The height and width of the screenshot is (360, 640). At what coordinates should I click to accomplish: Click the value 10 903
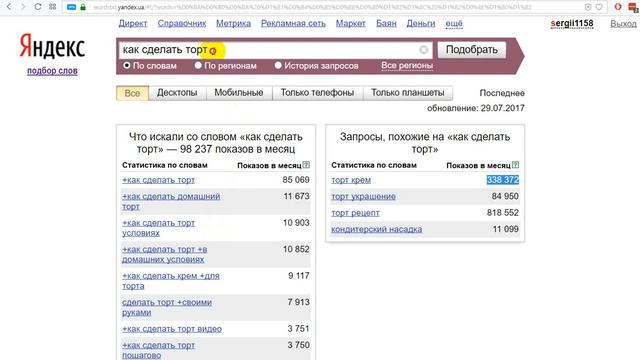[296, 223]
